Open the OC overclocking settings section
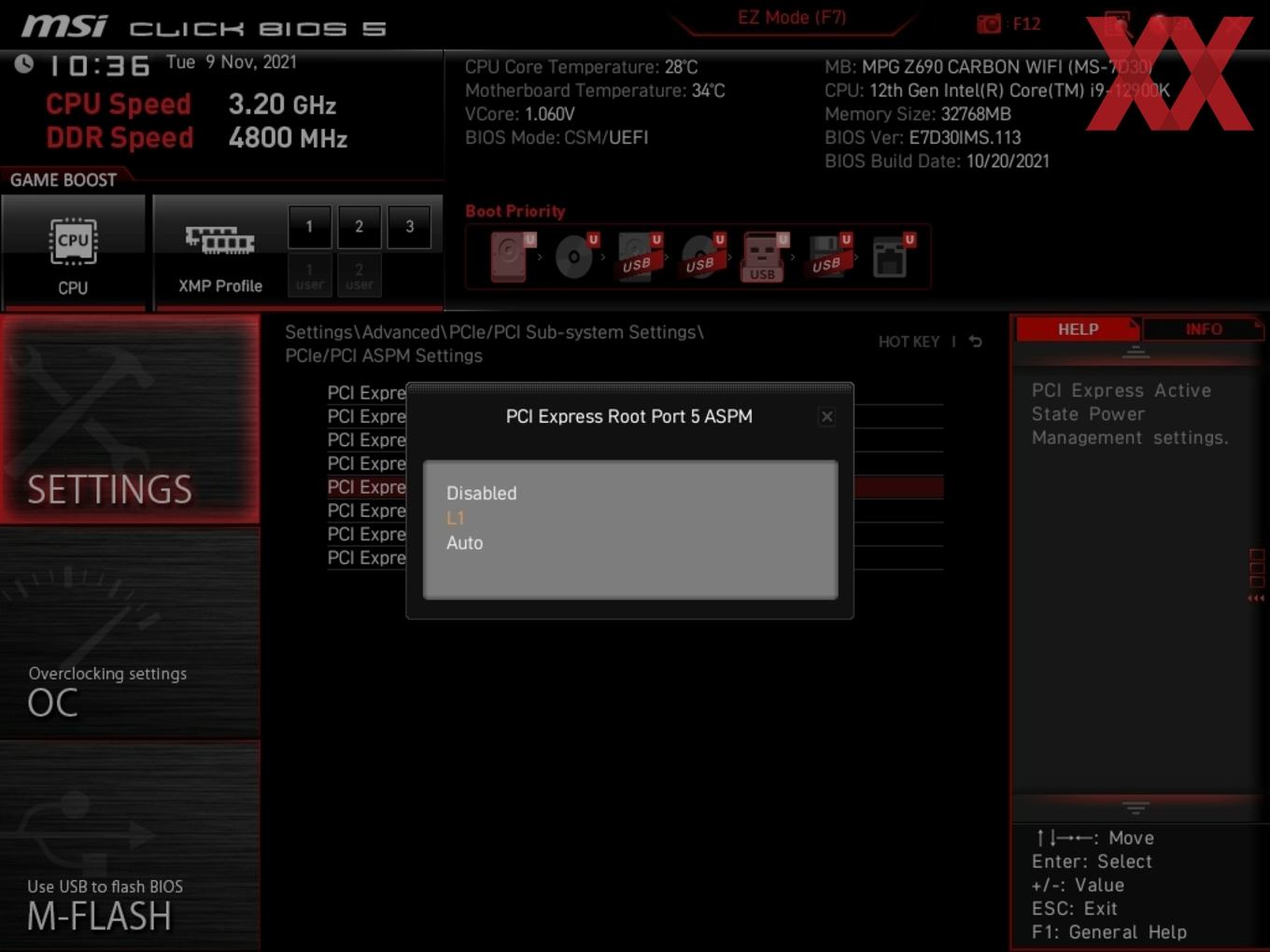 tap(130, 635)
